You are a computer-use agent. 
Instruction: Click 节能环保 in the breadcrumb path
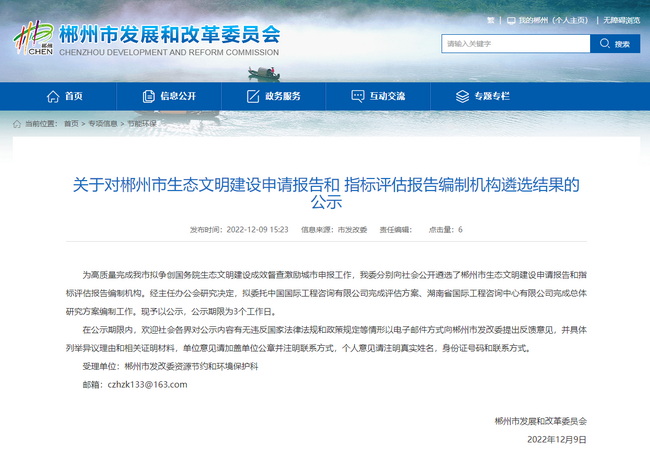click(x=141, y=124)
